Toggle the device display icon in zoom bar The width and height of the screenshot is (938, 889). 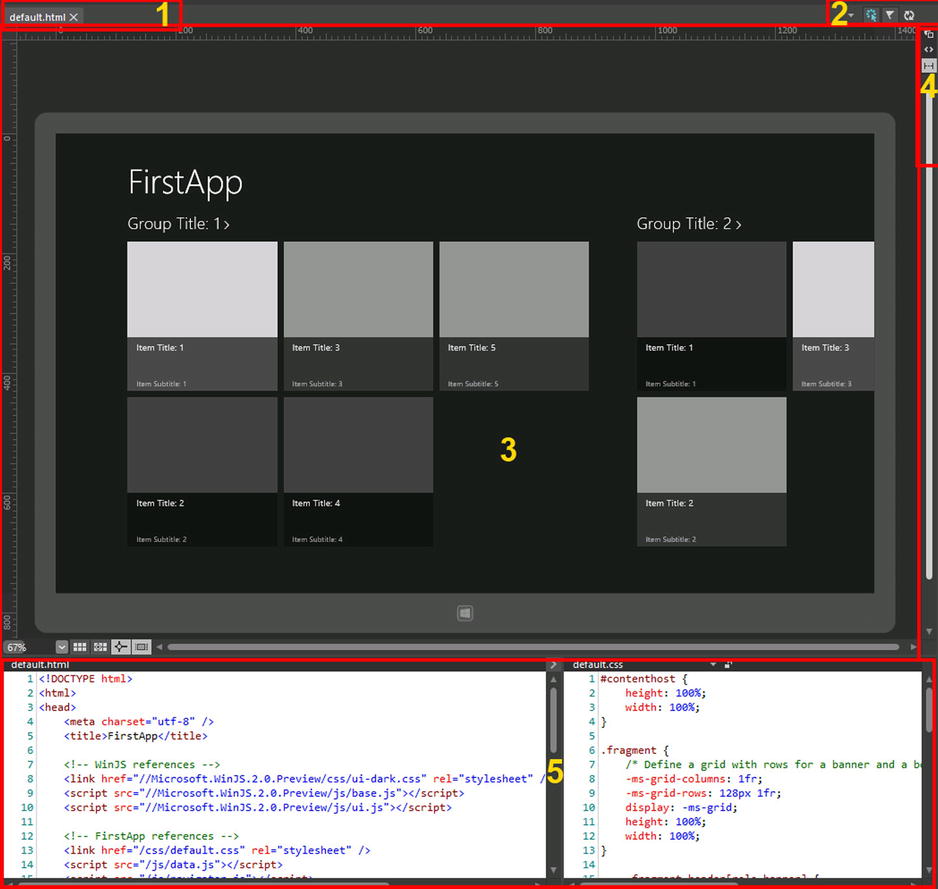[142, 647]
